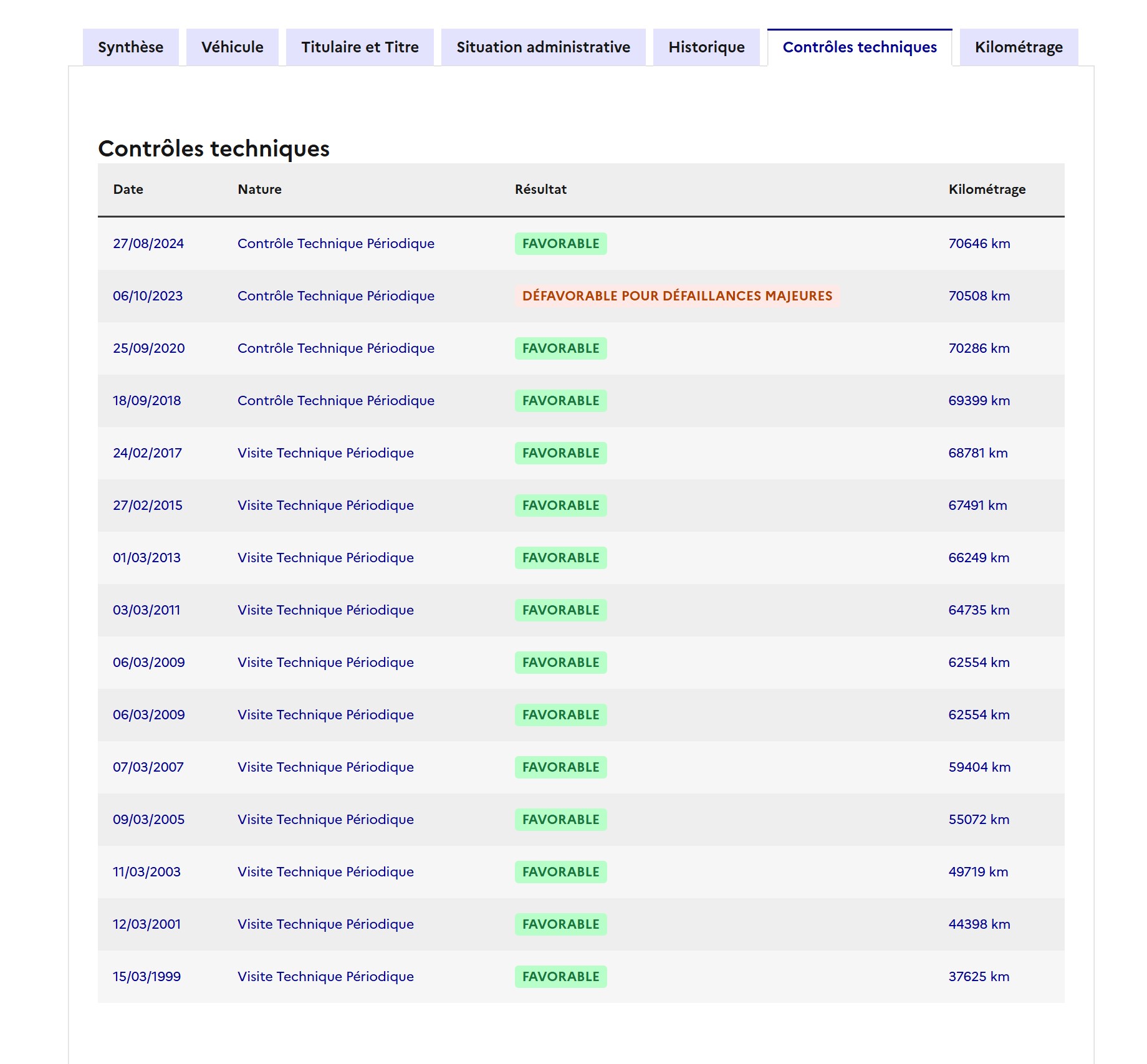Image resolution: width=1147 pixels, height=1064 pixels.
Task: Select date 01/03/2013
Action: 146,558
